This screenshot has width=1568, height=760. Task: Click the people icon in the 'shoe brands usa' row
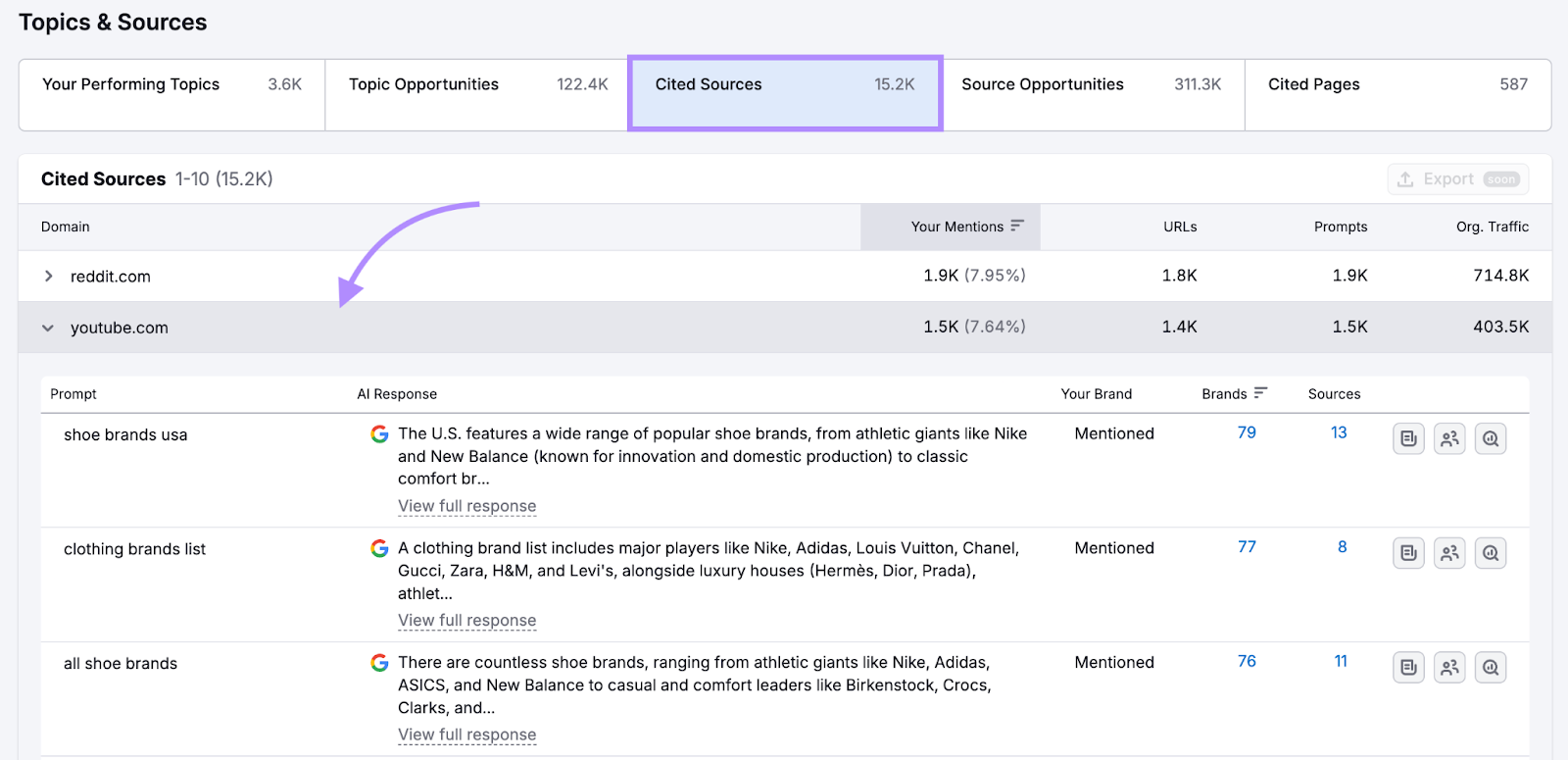point(1449,438)
